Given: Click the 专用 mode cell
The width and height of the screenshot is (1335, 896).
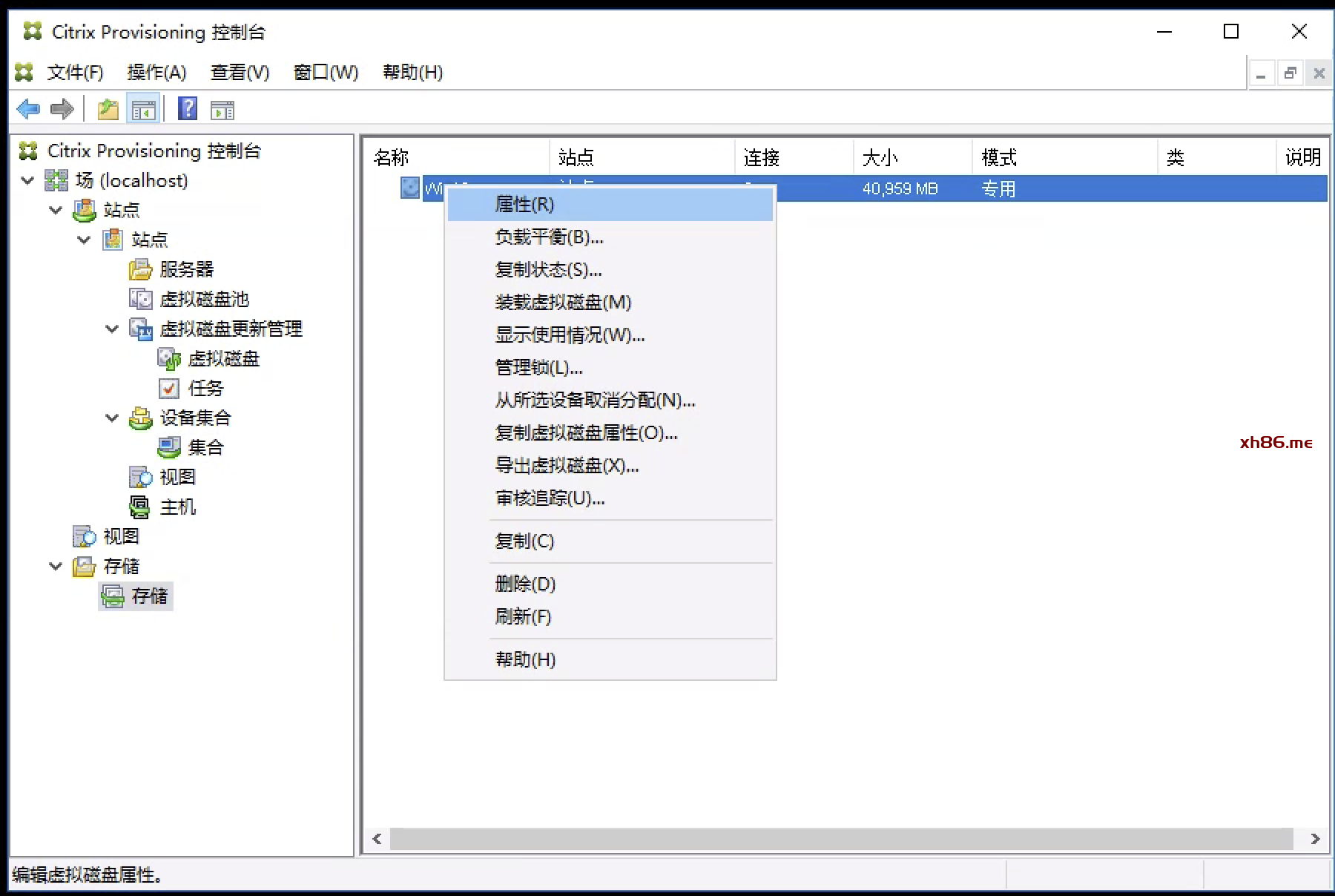Looking at the screenshot, I should [x=998, y=188].
